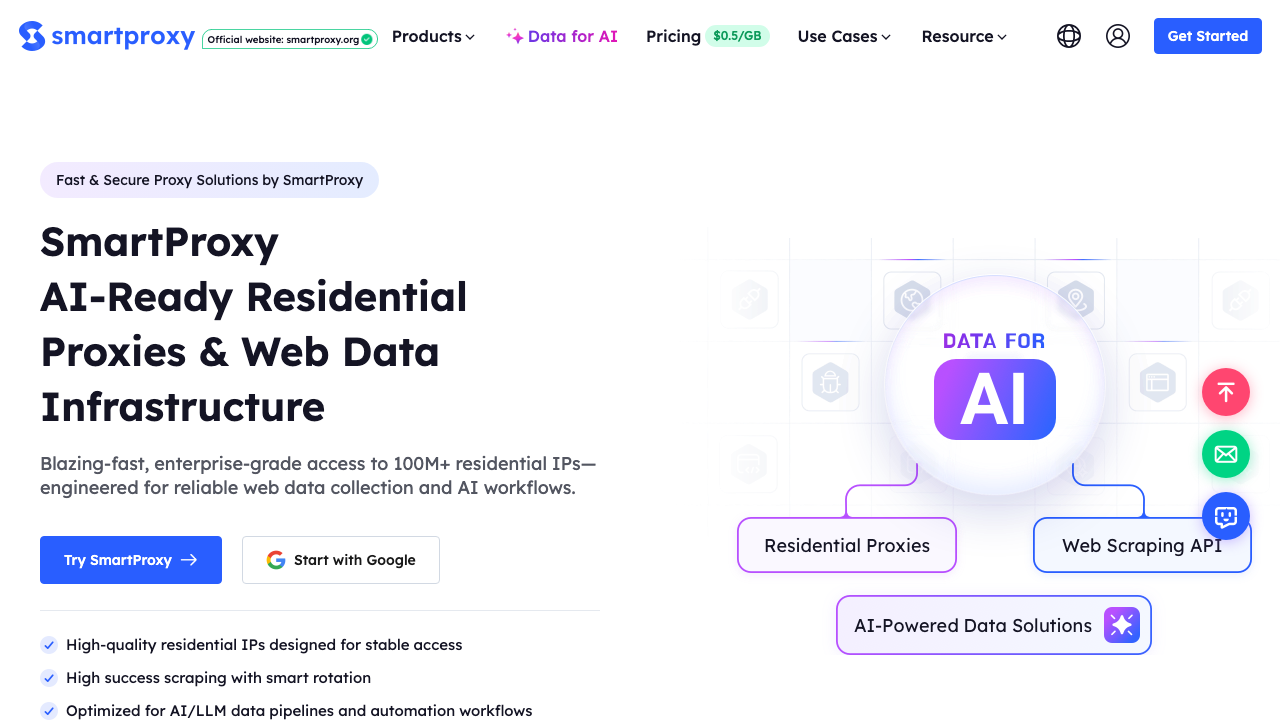Image resolution: width=1280 pixels, height=720 pixels.
Task: Click the green verified badge on official website
Action: pyautogui.click(x=367, y=40)
